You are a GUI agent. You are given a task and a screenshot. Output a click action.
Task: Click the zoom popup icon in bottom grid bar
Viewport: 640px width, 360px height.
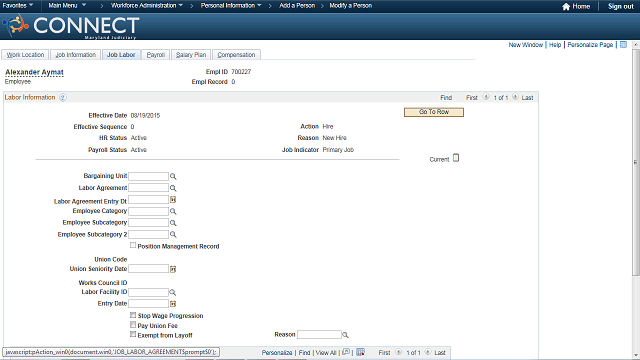pos(346,352)
